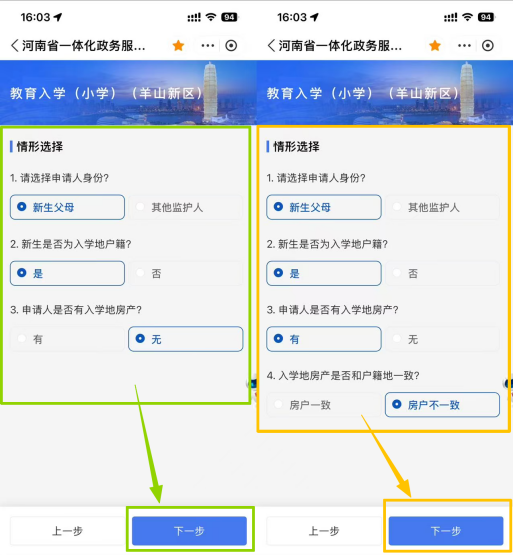Image resolution: width=513 pixels, height=556 pixels.
Task: Click the orange favorite star in right screen
Action: 435,46
